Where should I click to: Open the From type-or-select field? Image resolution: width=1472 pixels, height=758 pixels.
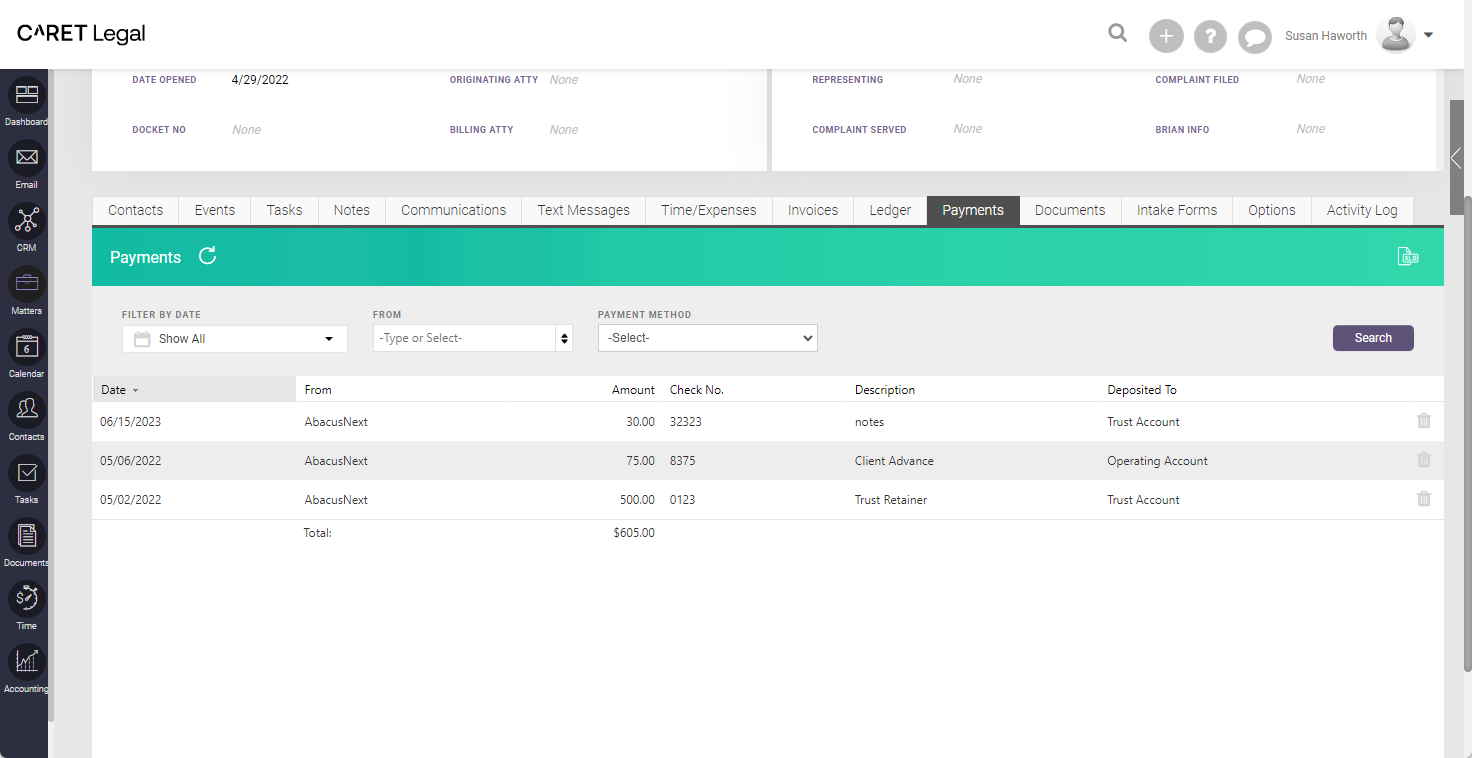coord(464,338)
